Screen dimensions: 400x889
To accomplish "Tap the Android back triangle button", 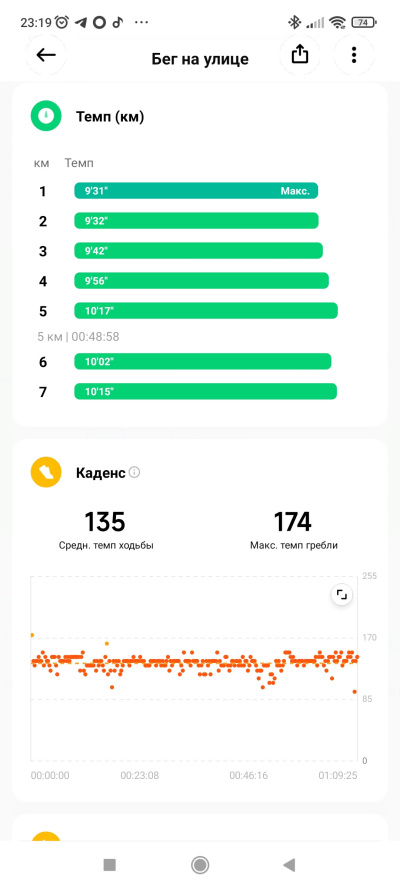I will click(x=290, y=865).
